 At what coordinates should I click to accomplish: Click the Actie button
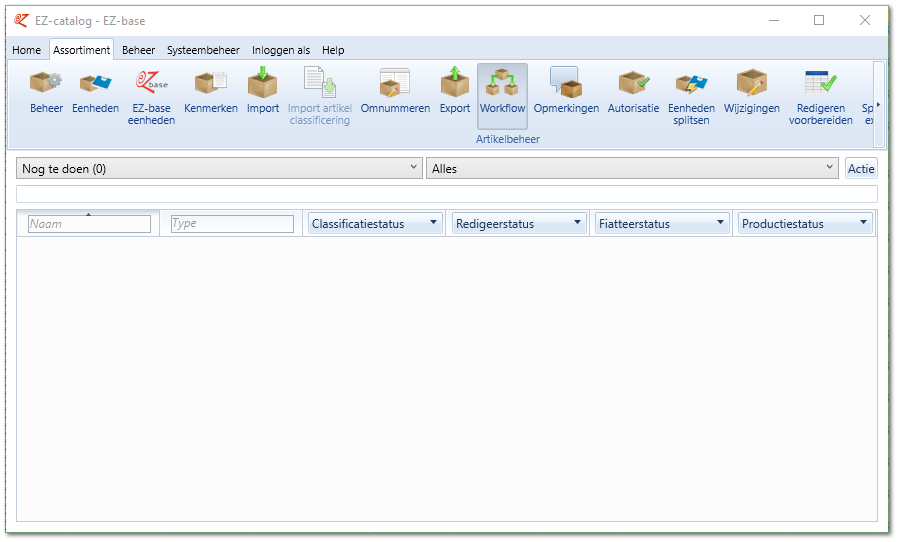coord(861,168)
